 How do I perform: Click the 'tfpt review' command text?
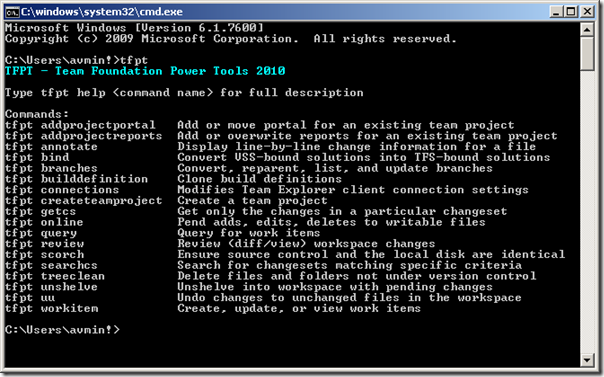point(44,243)
